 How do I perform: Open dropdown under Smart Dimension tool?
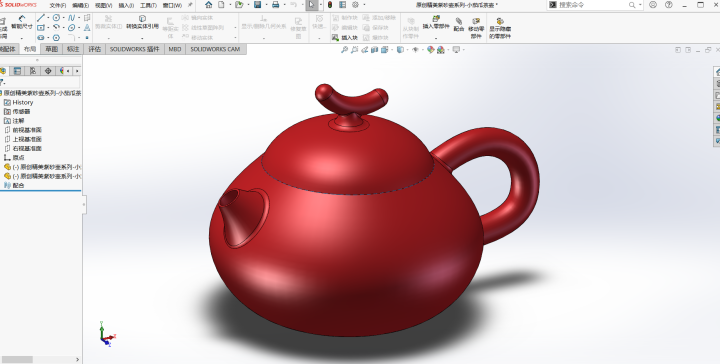tap(22, 38)
